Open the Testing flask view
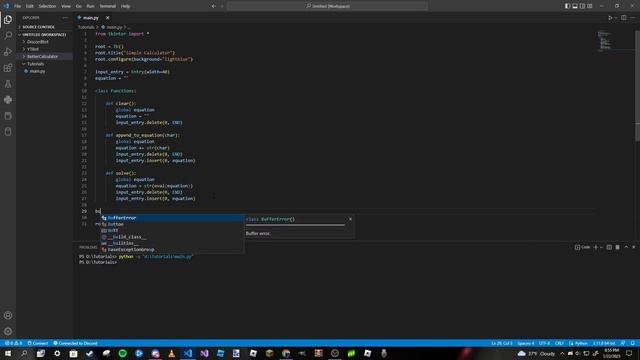This screenshot has height=360, width=640. tap(8, 84)
